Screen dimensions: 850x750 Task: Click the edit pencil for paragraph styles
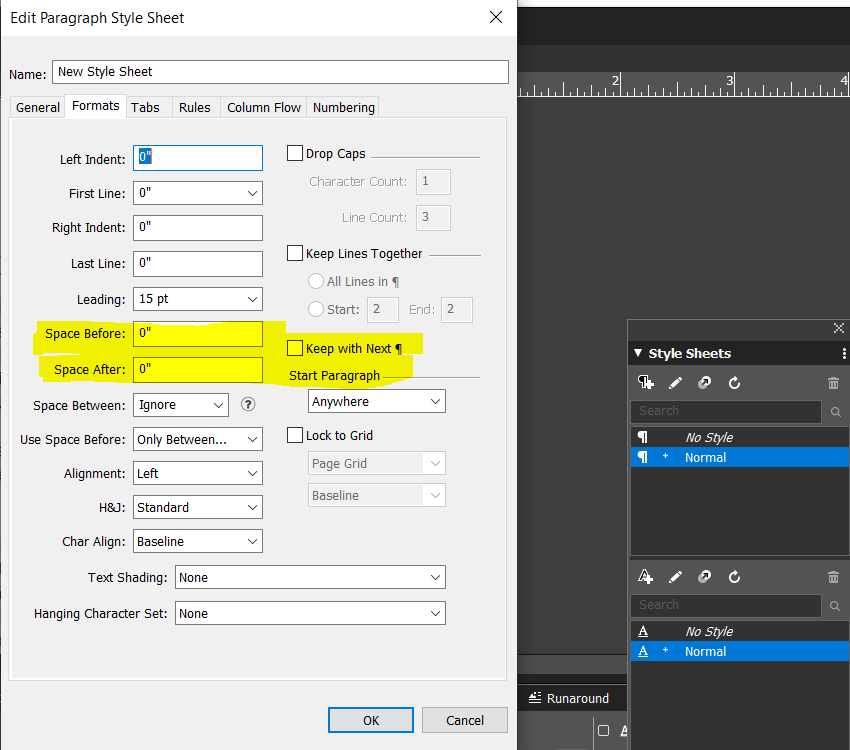tap(675, 382)
